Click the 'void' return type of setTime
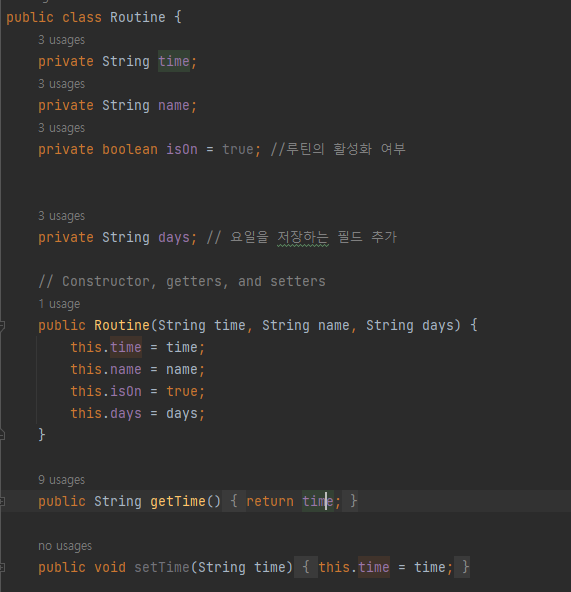571x592 pixels. tap(110, 567)
